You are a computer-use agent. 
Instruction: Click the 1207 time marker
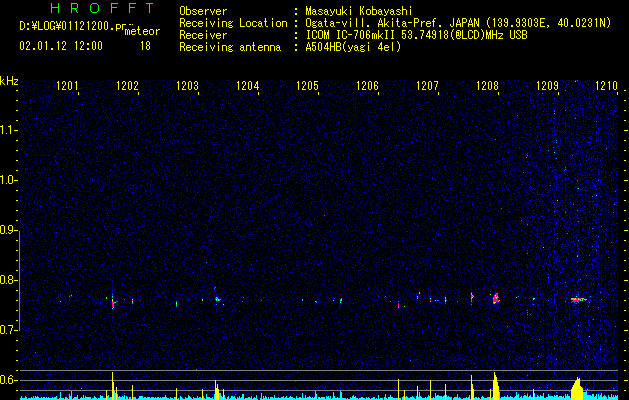(x=427, y=85)
